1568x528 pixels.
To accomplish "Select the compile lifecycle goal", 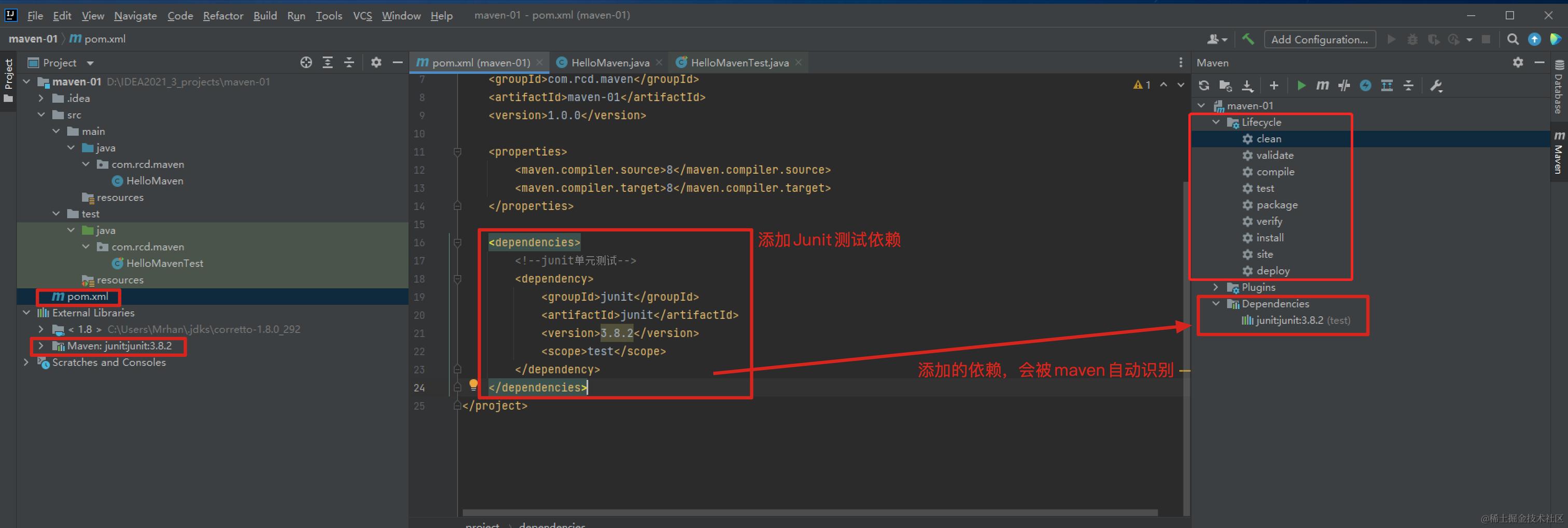I will 1275,172.
